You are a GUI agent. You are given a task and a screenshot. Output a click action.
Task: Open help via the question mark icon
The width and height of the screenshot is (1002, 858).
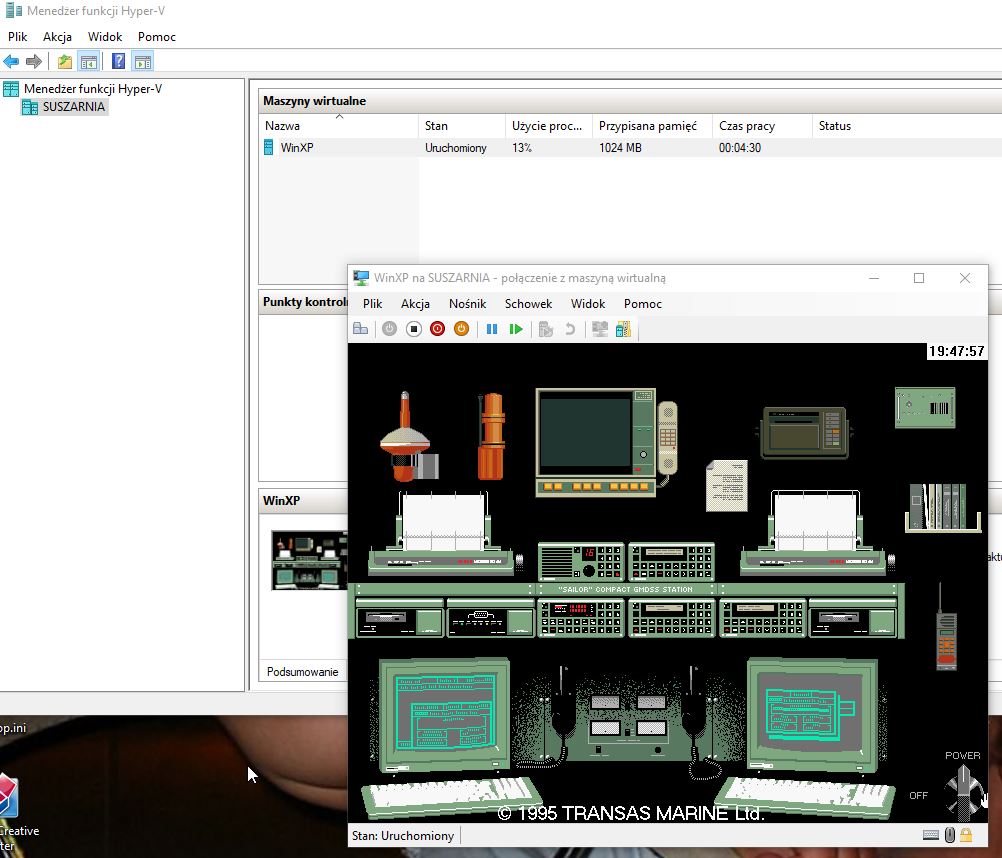(118, 61)
